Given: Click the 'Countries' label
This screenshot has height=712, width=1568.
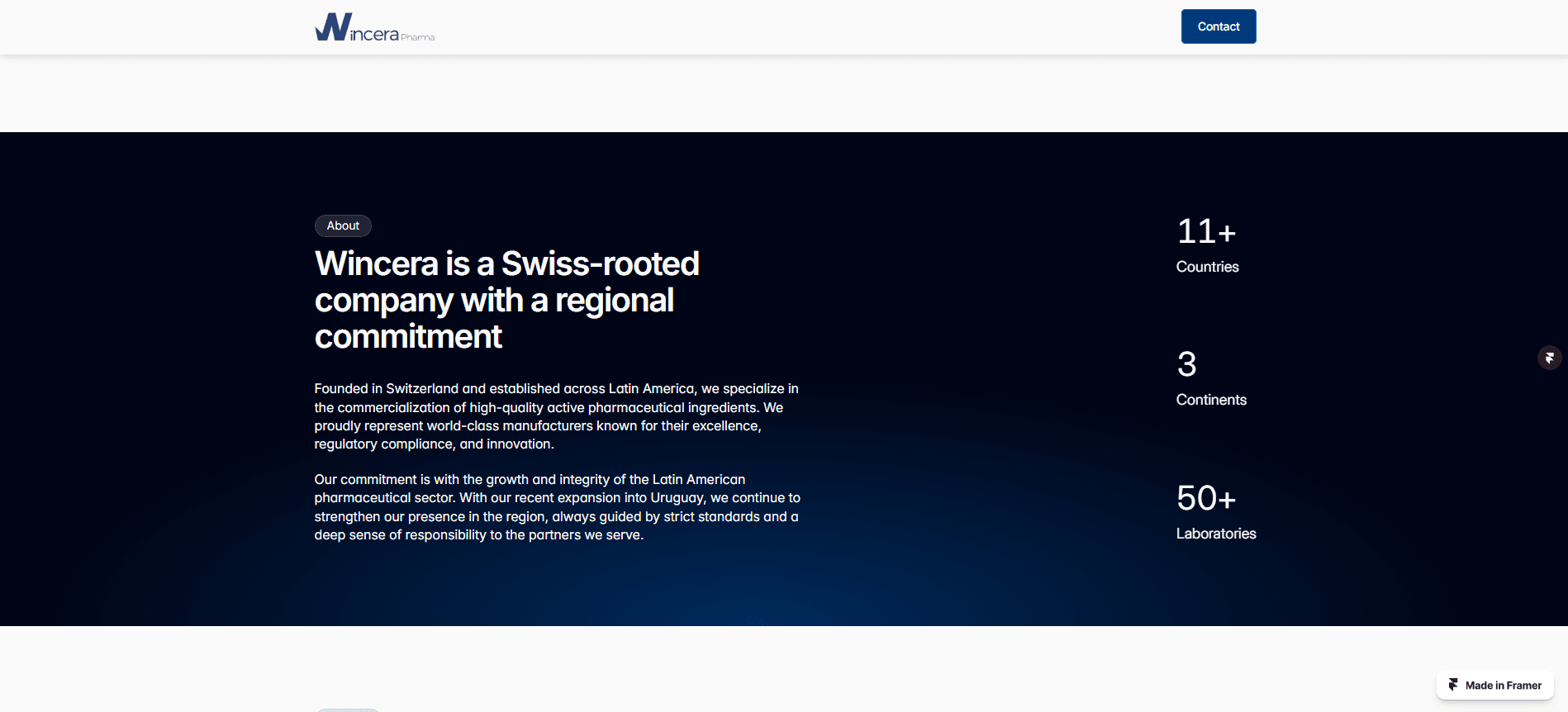Looking at the screenshot, I should pyautogui.click(x=1207, y=267).
